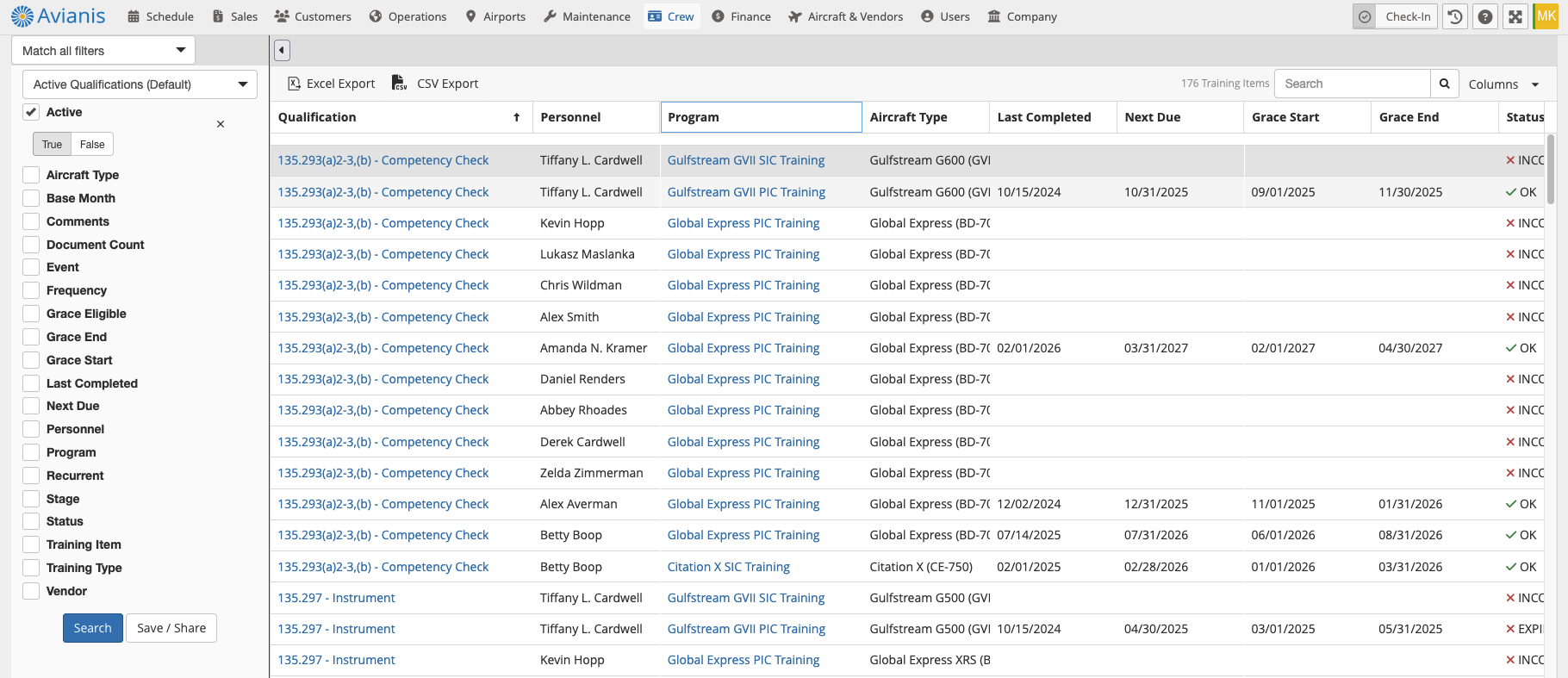
Task: Click the Save / Share button
Action: click(171, 628)
